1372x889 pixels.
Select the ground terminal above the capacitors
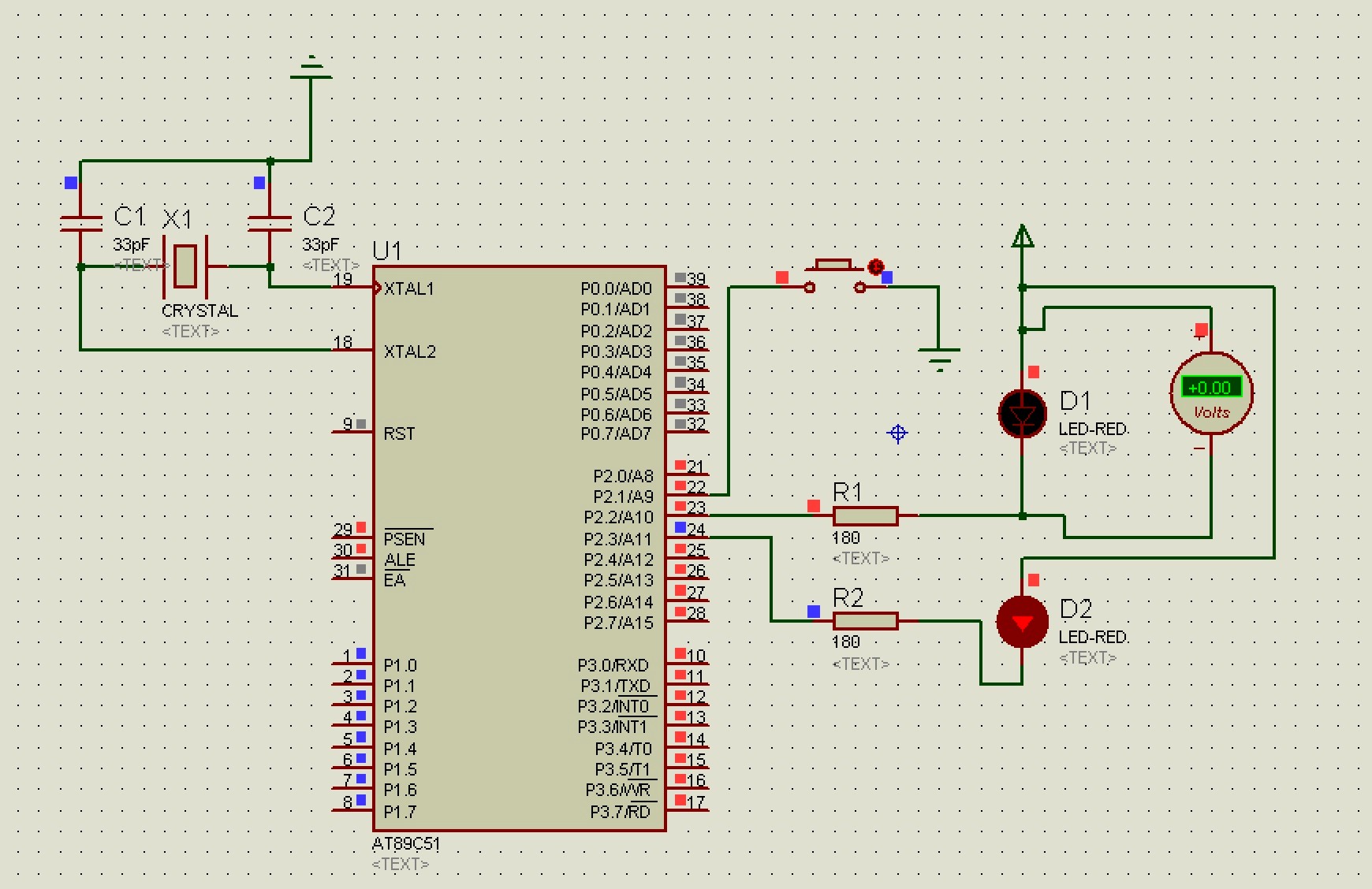311,69
